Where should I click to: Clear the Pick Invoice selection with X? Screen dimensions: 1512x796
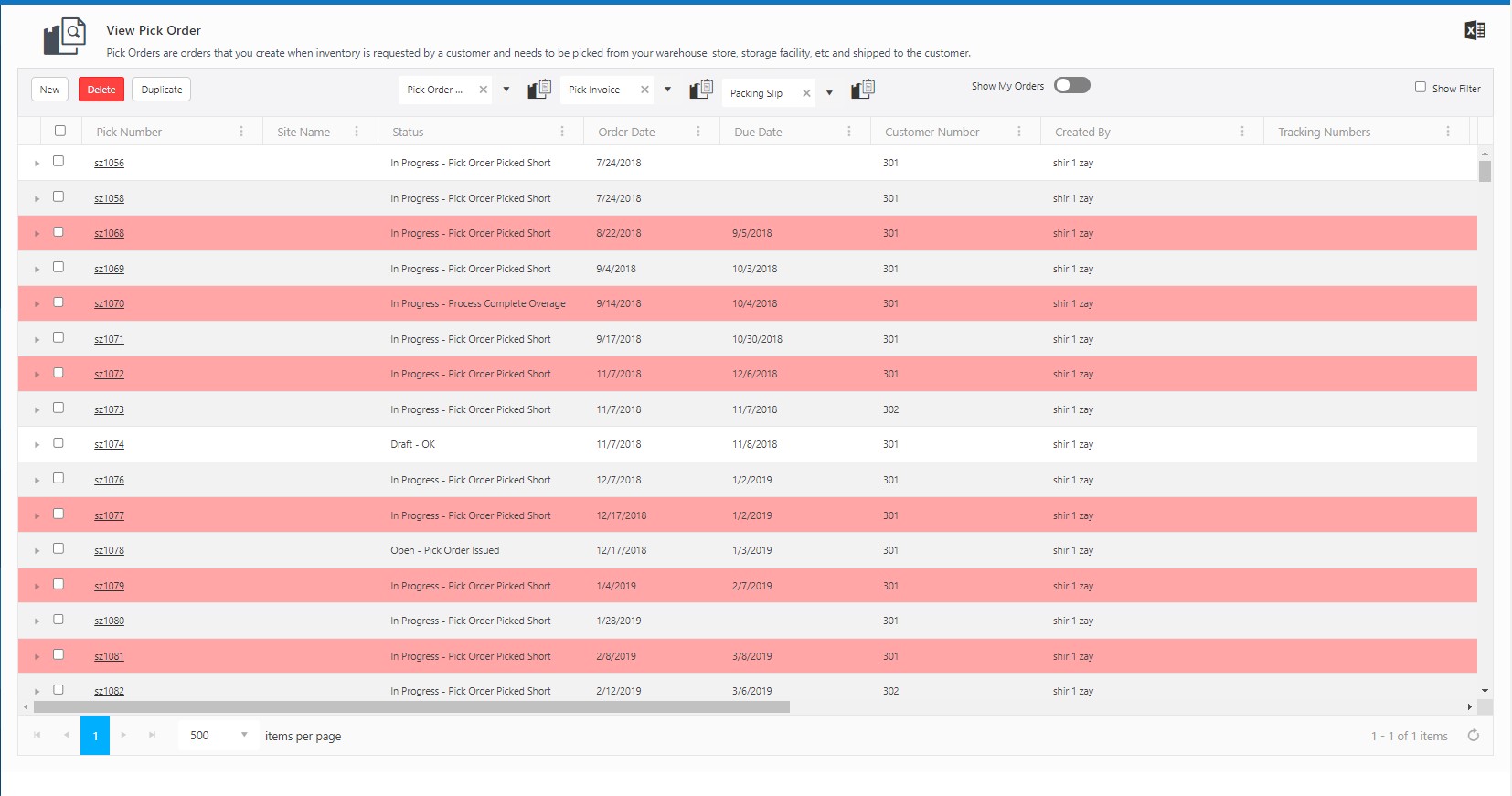[644, 90]
